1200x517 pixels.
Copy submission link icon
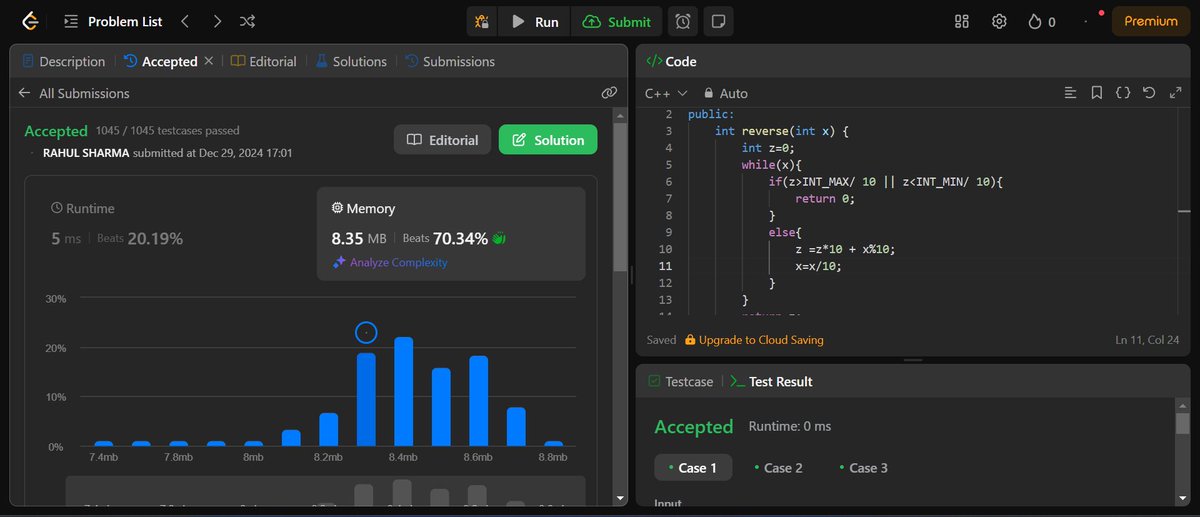tap(608, 93)
